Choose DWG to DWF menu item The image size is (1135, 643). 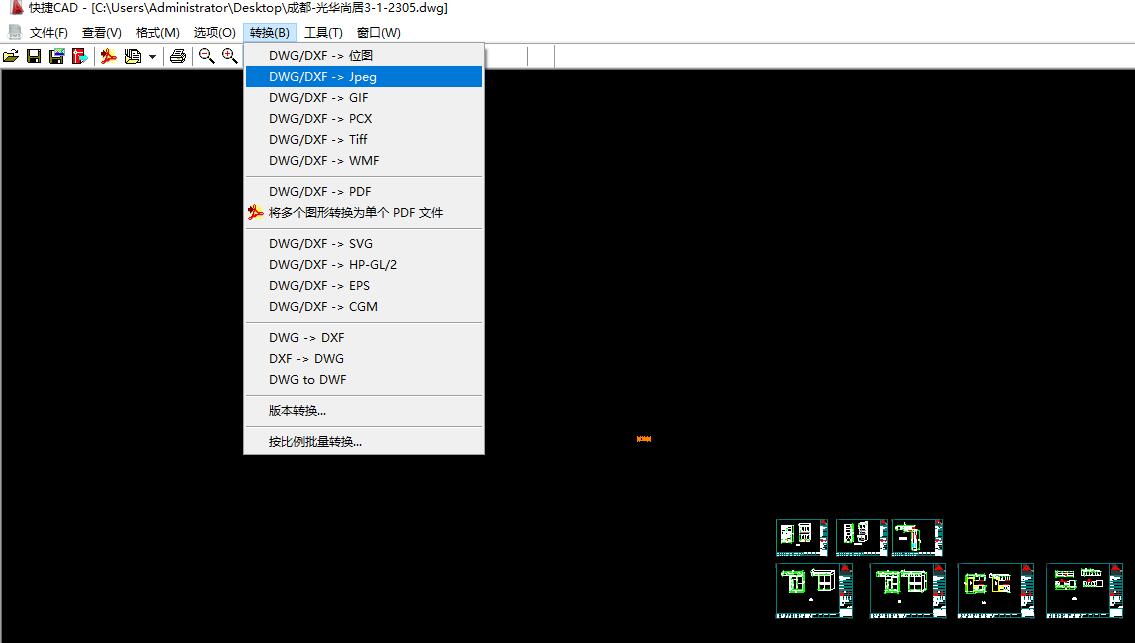[307, 379]
